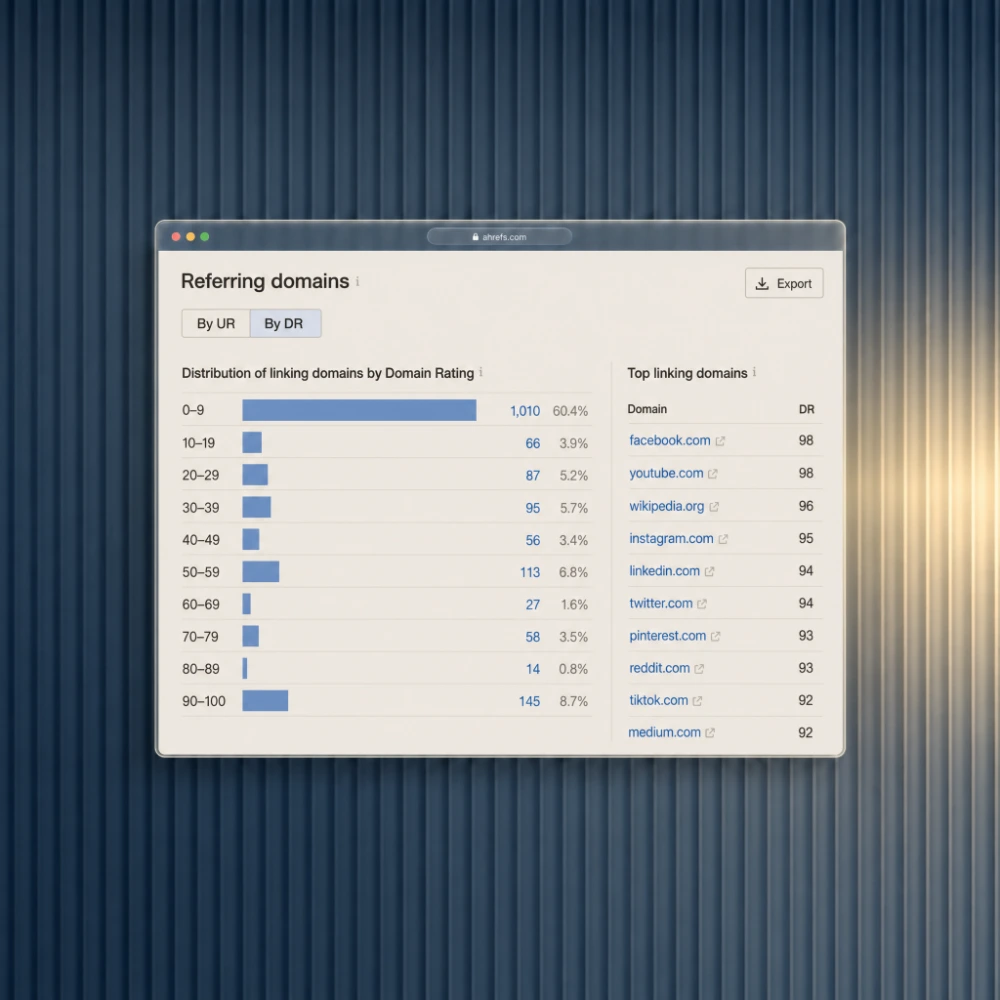
Task: Minimize the window with yellow button
Action: (x=190, y=237)
